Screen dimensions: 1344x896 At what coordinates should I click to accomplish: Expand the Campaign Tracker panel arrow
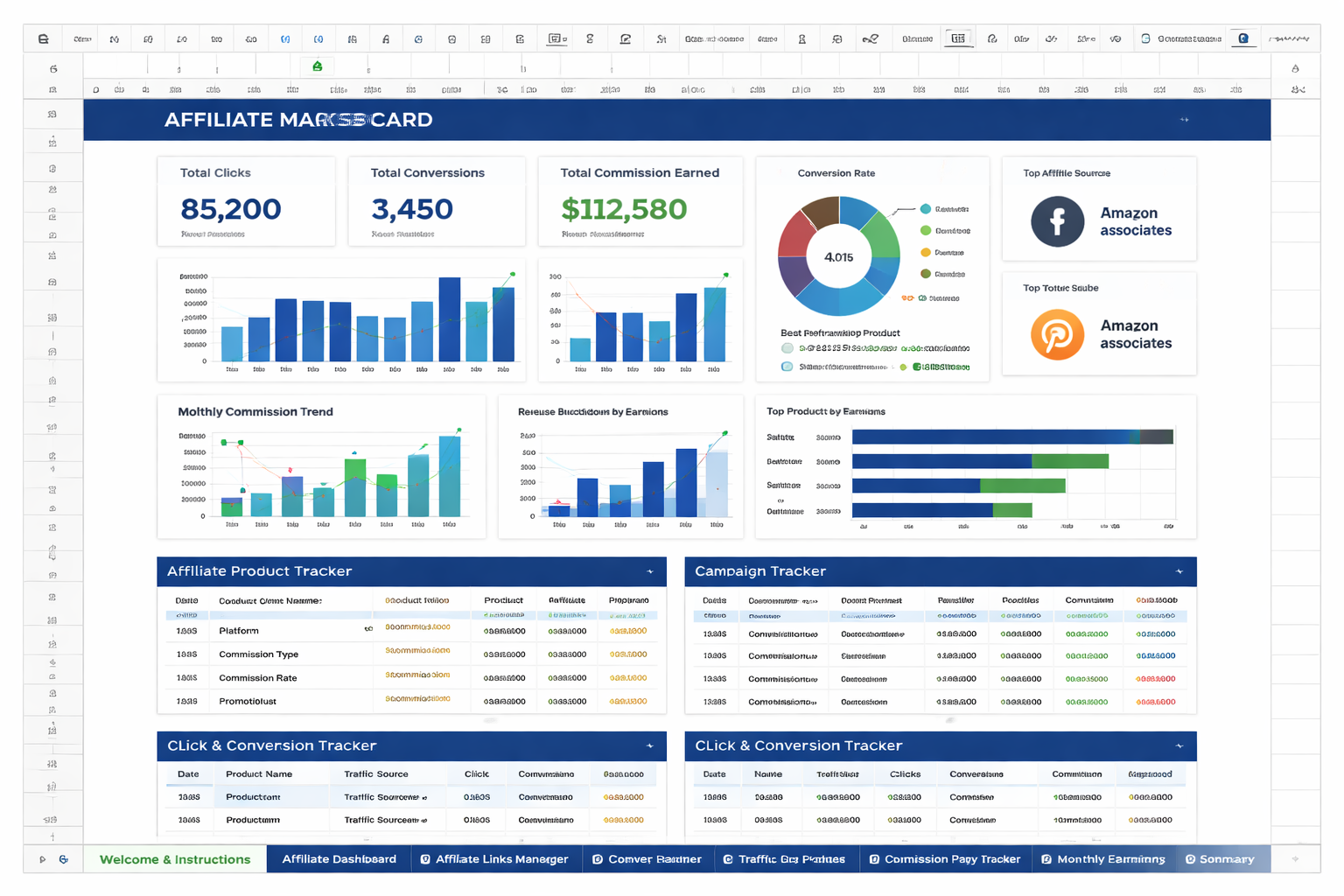click(x=1180, y=571)
